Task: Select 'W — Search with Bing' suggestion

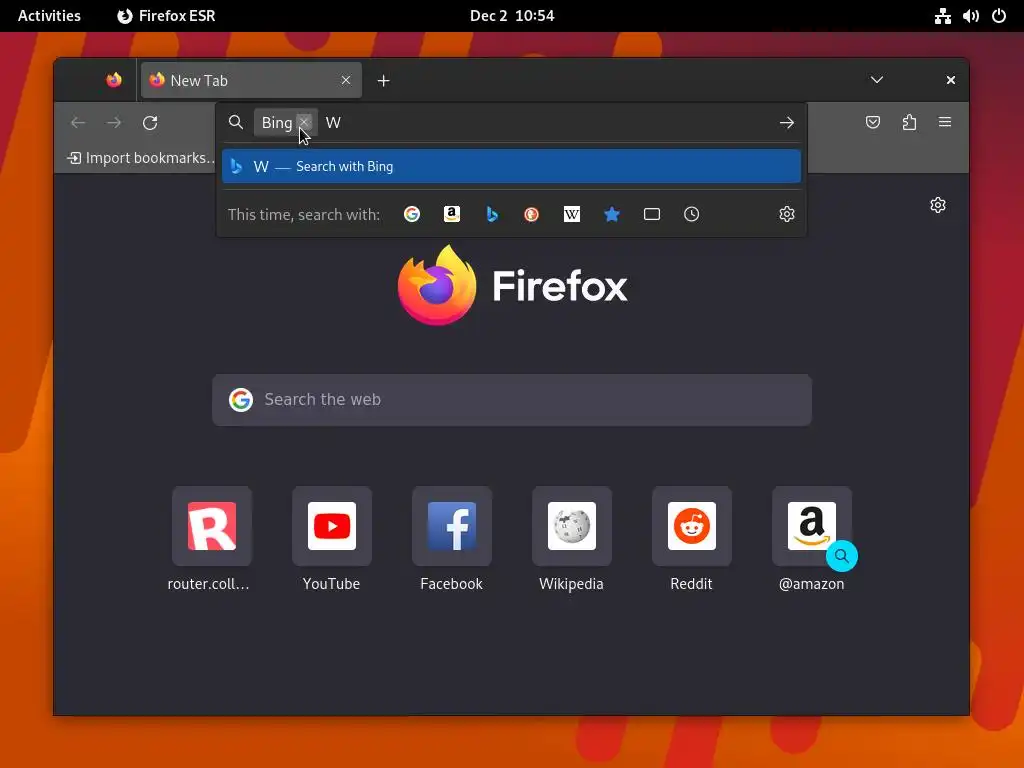Action: pyautogui.click(x=511, y=167)
